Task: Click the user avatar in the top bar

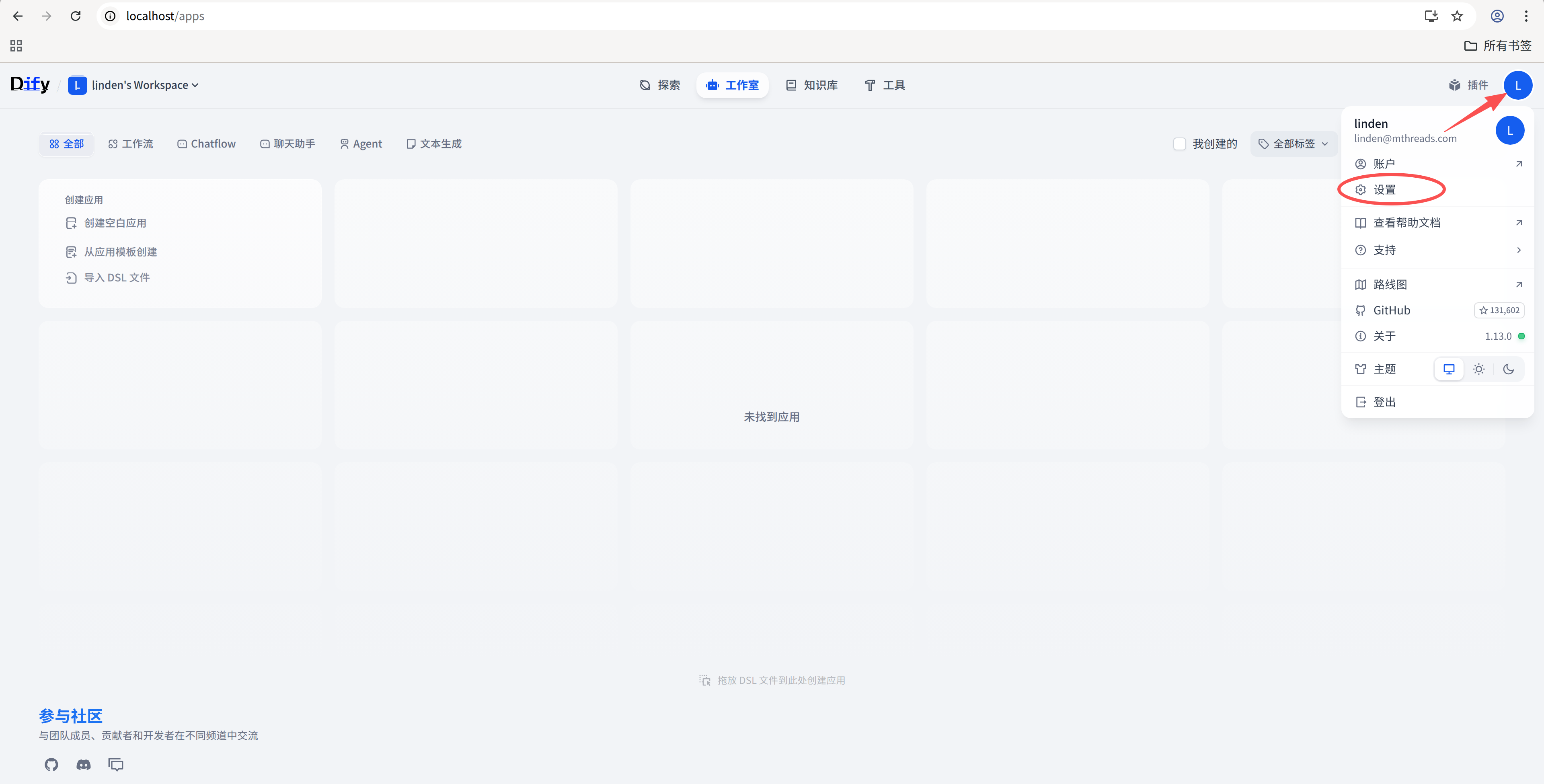Action: click(x=1517, y=85)
